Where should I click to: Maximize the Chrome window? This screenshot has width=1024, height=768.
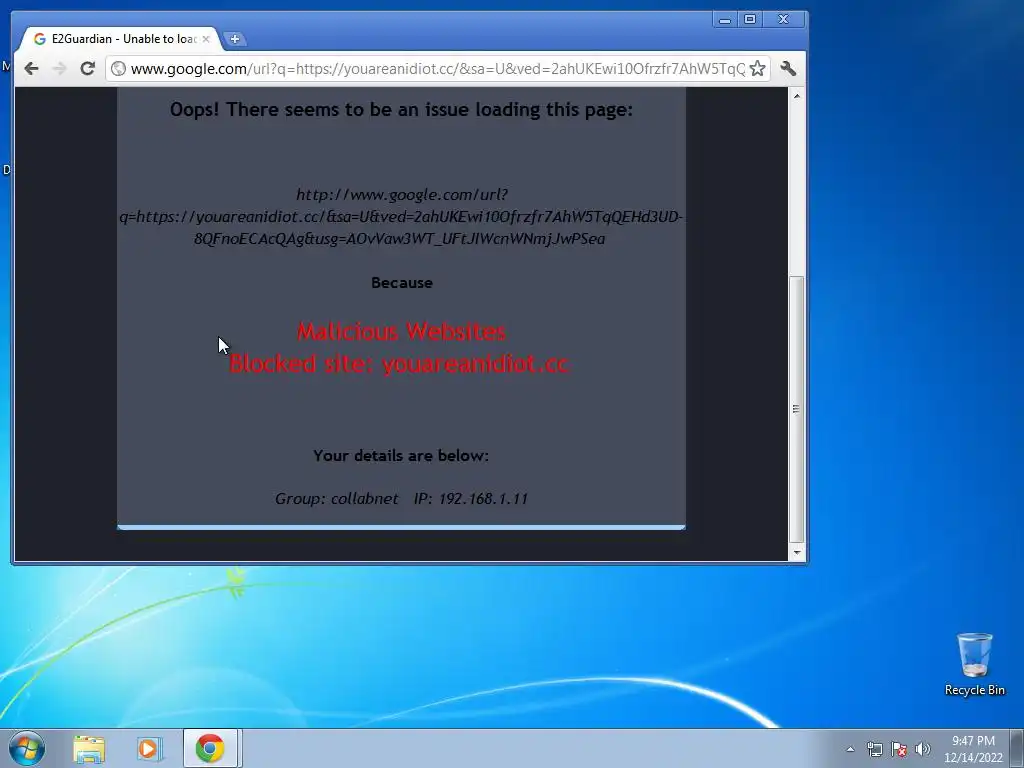point(750,20)
